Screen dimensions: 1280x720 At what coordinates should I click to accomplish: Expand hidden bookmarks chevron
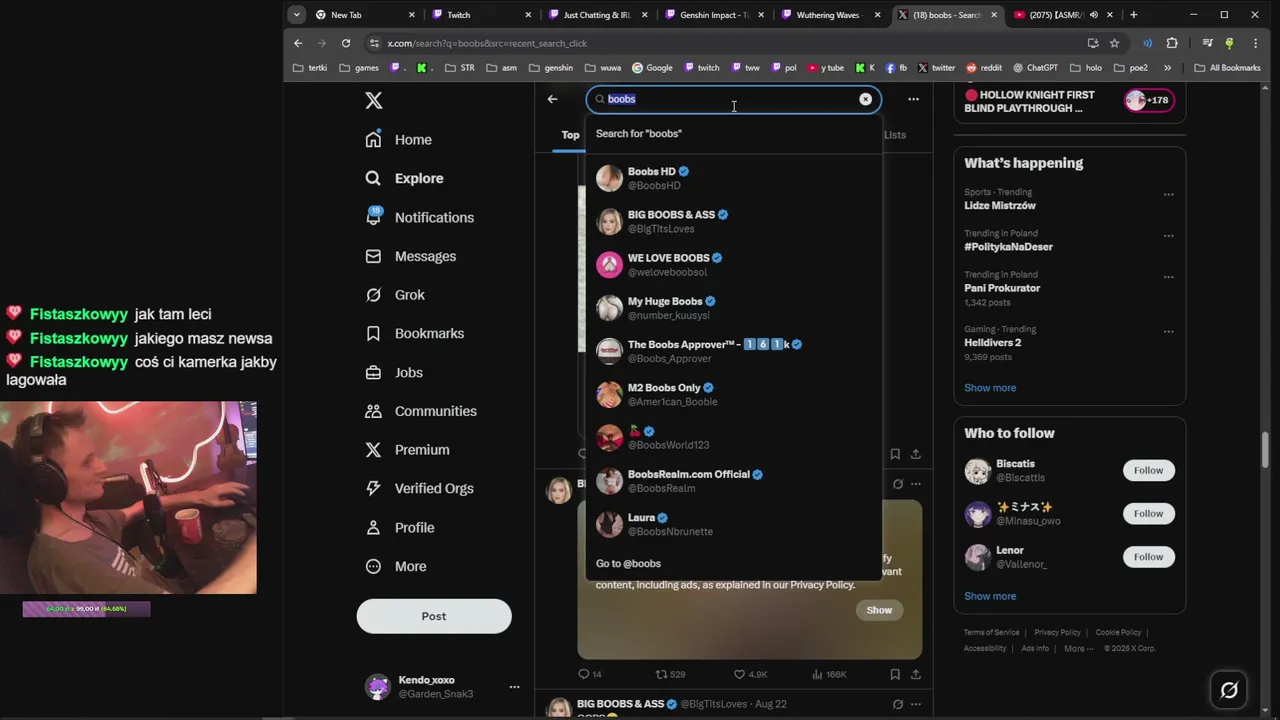[x=1167, y=68]
